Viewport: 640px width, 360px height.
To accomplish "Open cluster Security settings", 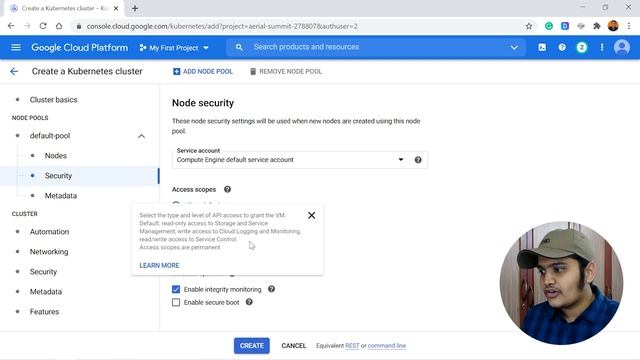I will (43, 271).
